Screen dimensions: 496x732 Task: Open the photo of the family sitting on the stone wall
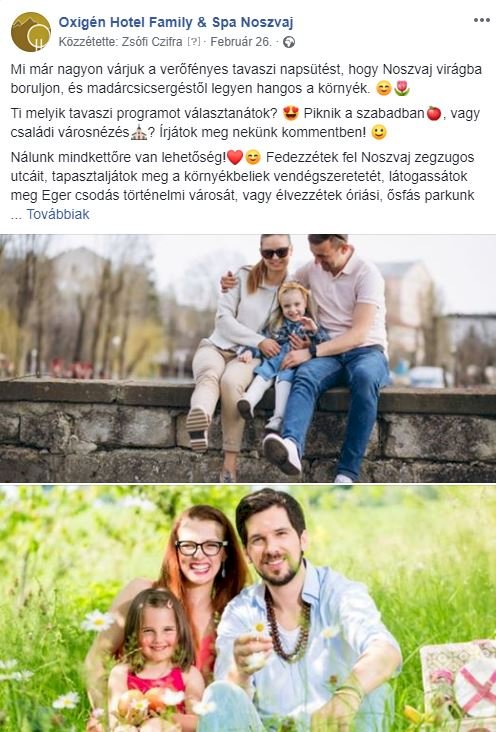[x=248, y=358]
